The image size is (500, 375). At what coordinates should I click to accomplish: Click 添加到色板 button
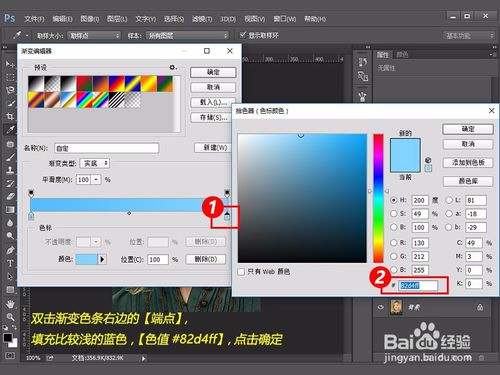pos(468,163)
